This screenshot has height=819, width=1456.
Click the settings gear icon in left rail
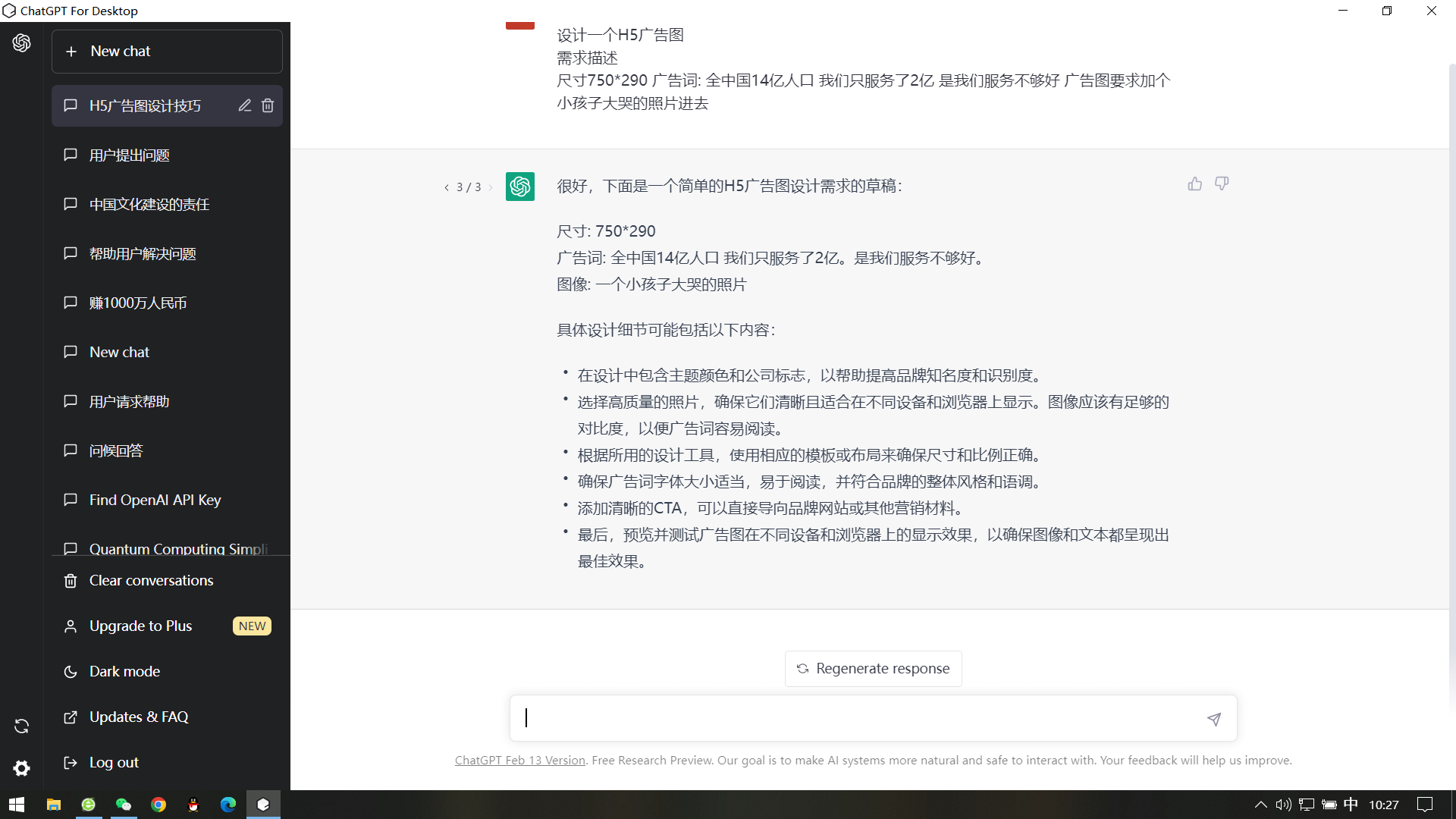(x=21, y=768)
